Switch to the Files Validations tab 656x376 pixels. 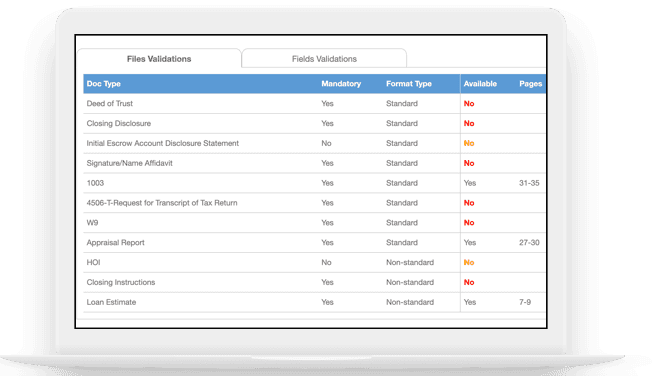159,59
